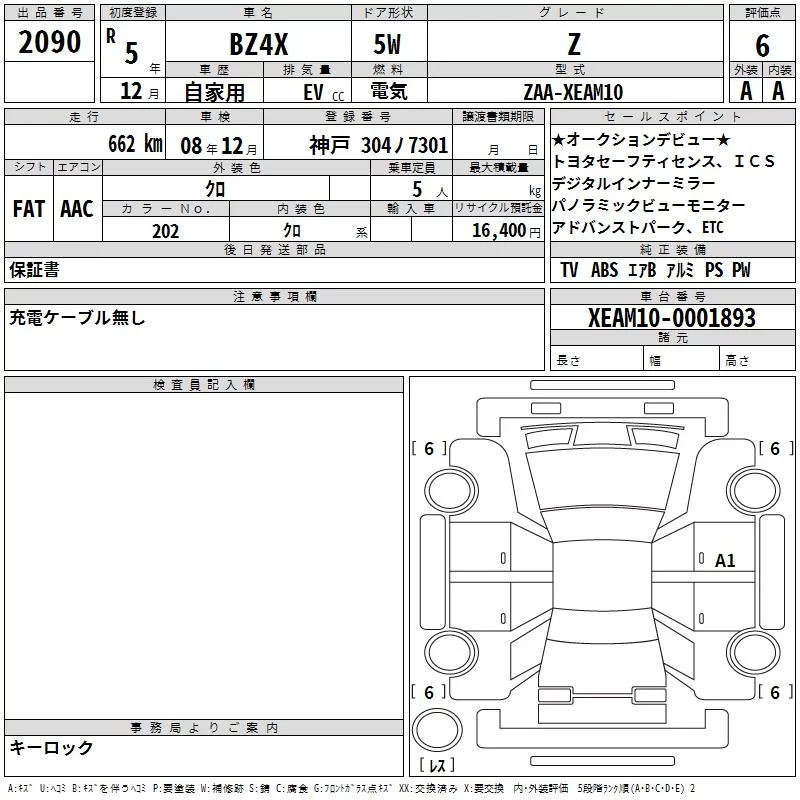This screenshot has width=800, height=800.
Task: Click the [レス] marker below the diagram
Action: pos(436,766)
